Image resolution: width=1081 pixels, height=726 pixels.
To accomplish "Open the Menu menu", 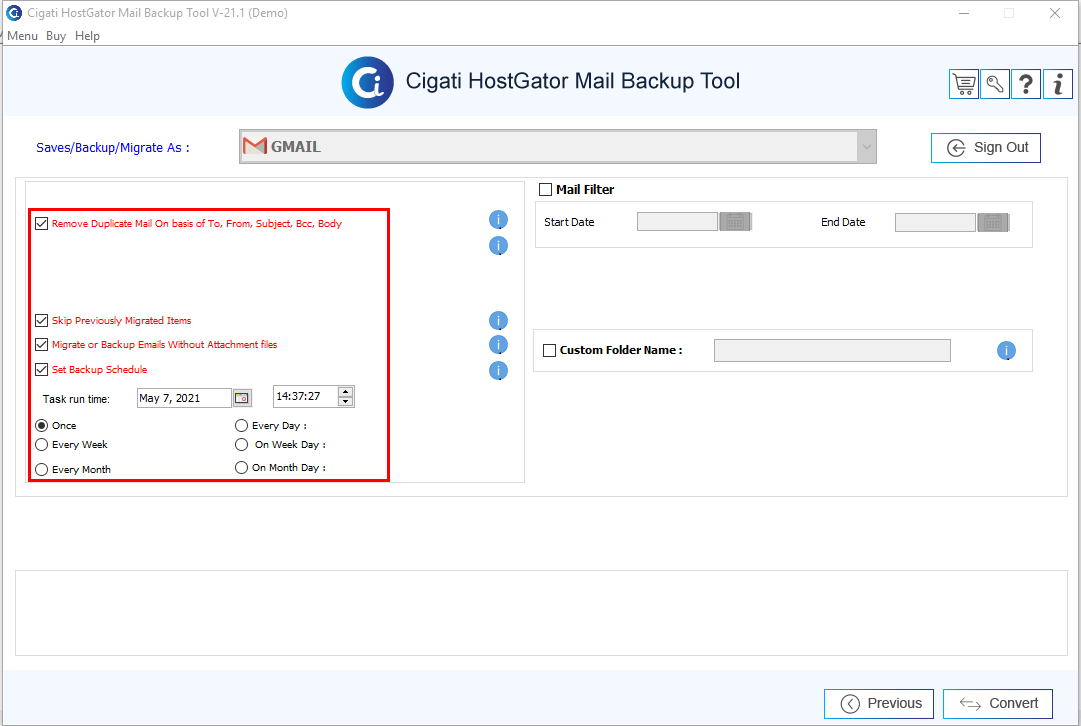I will tap(22, 36).
